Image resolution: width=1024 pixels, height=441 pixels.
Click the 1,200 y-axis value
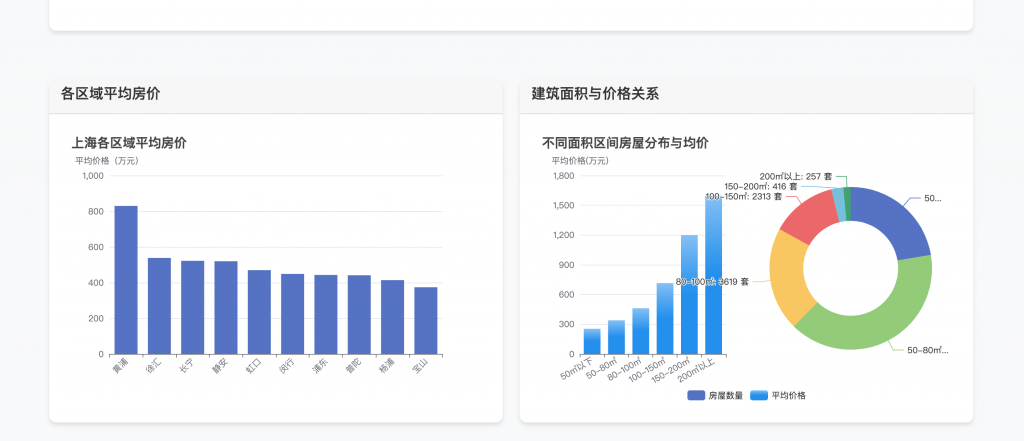click(x=564, y=235)
